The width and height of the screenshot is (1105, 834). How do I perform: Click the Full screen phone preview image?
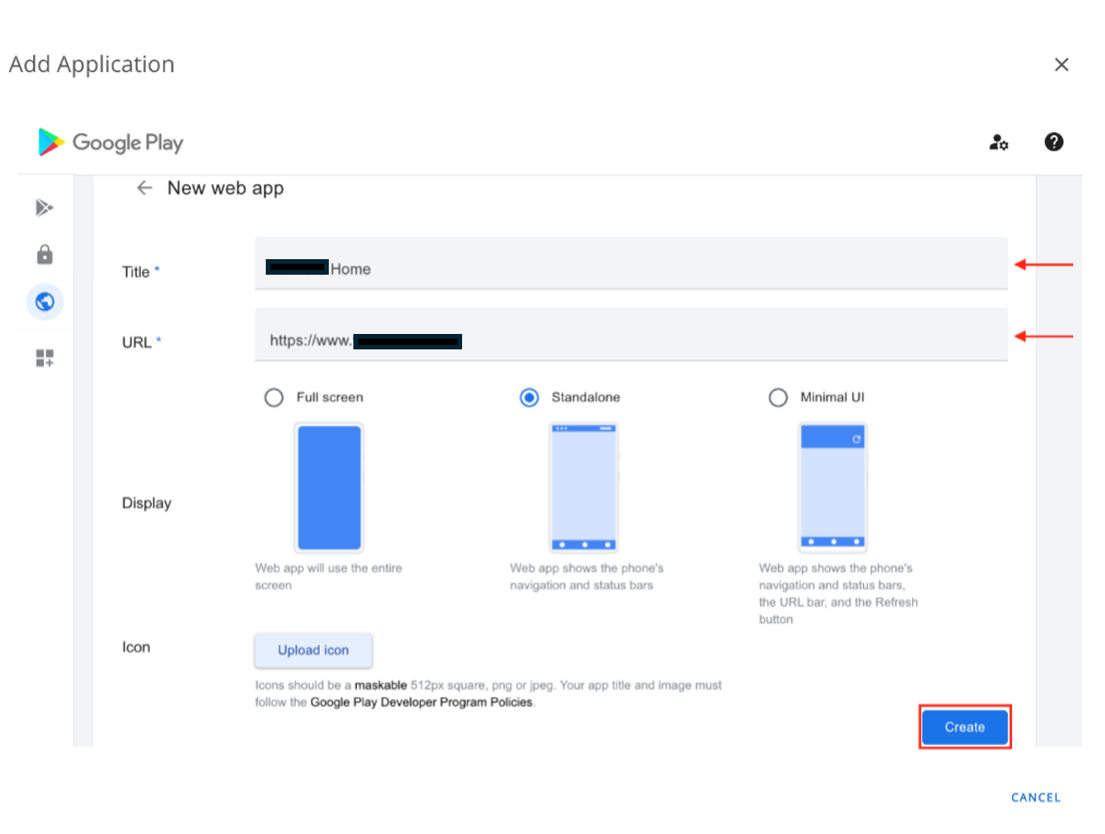point(329,488)
